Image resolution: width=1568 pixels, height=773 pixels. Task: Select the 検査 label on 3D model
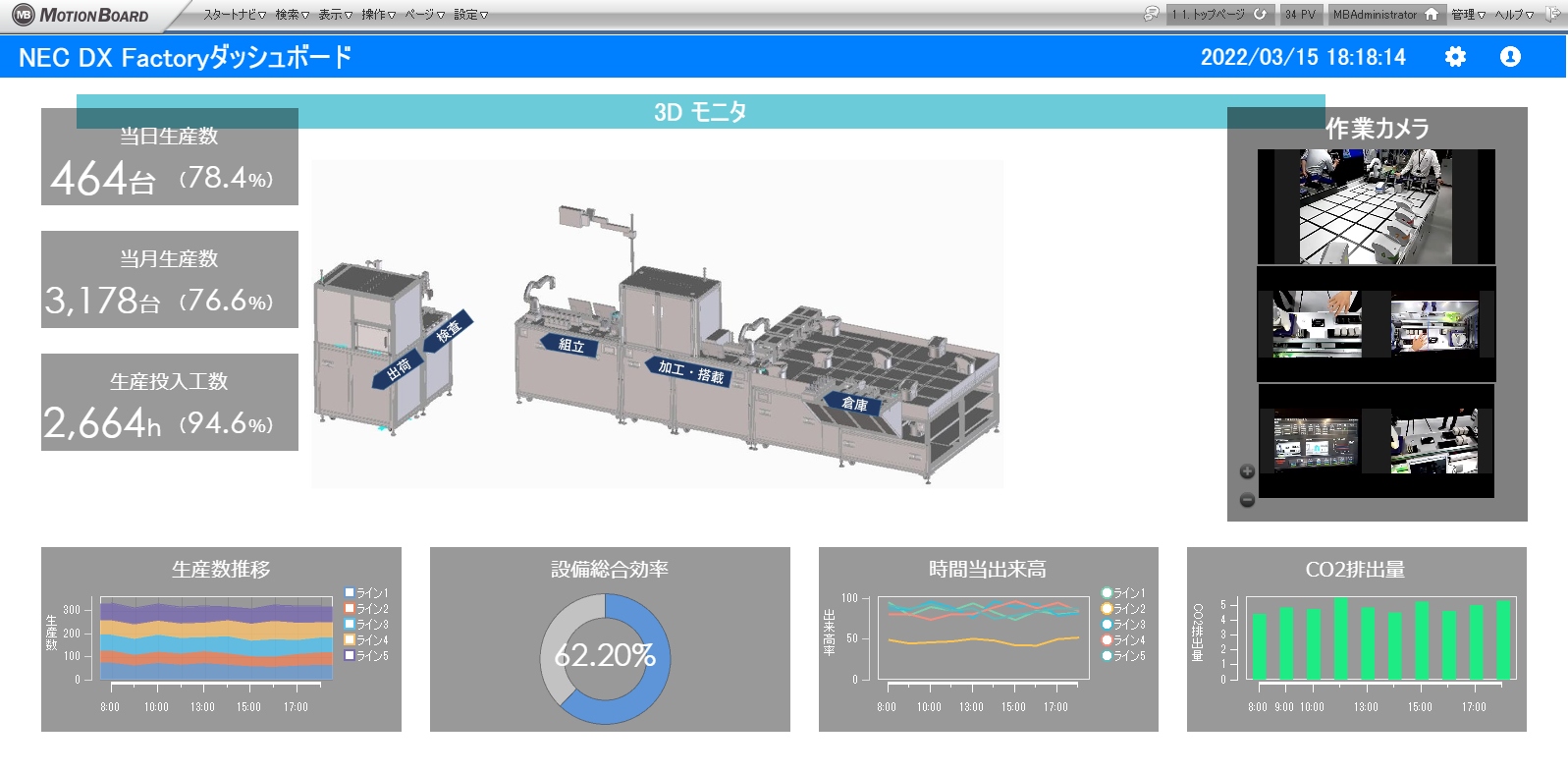pos(448,331)
